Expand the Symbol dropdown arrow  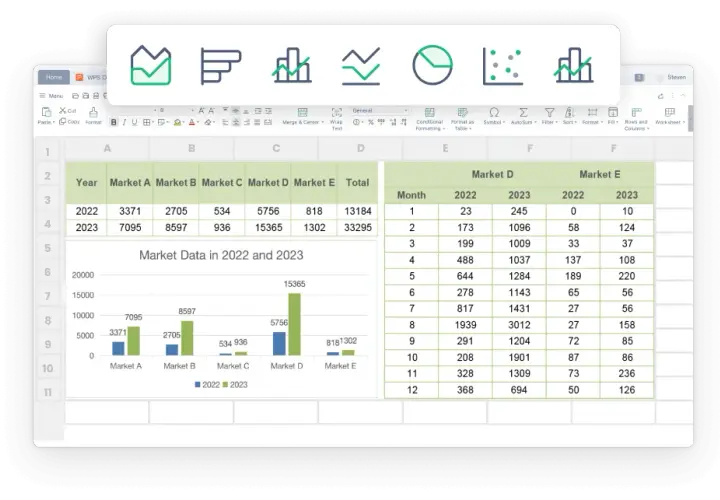coord(504,122)
